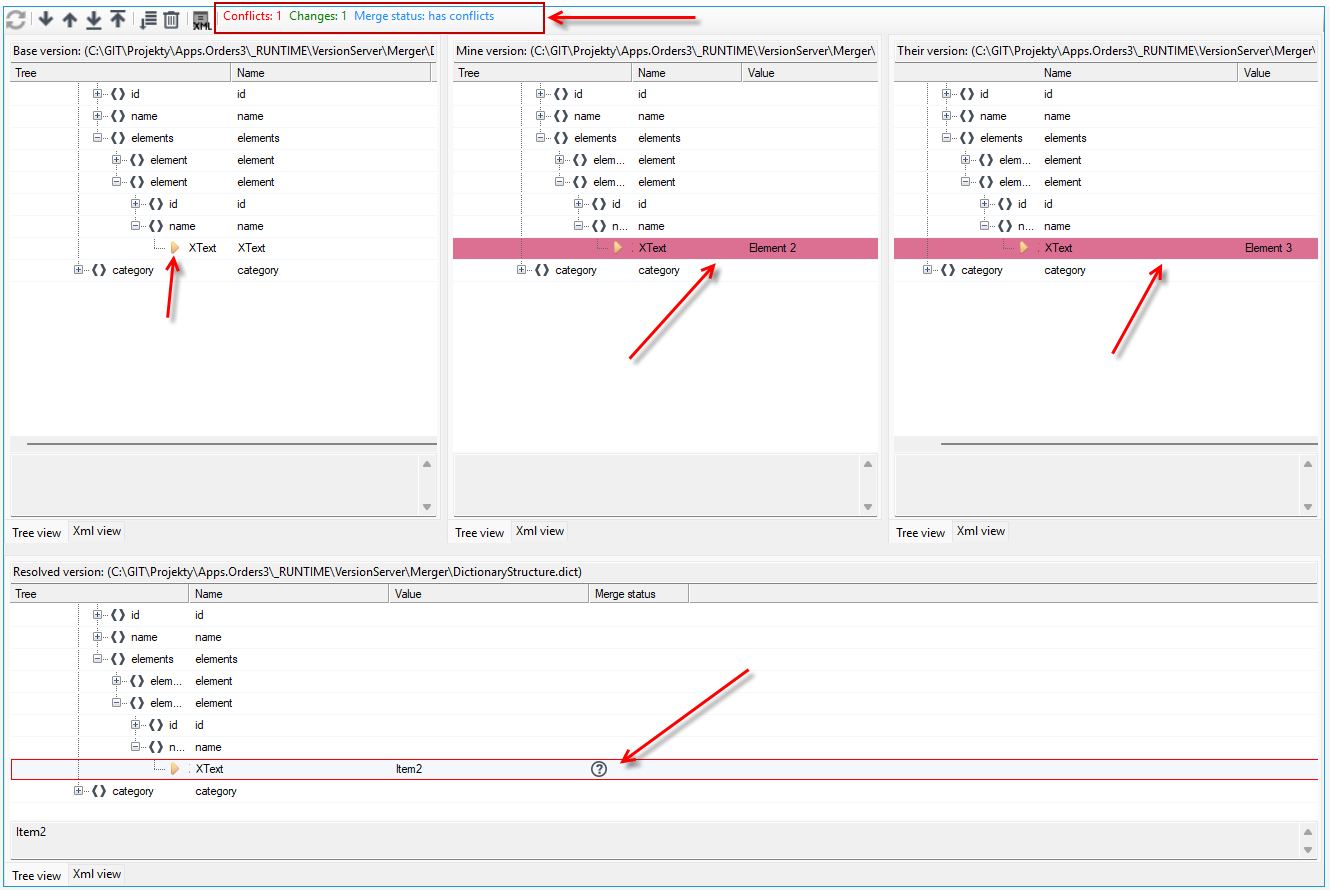Expand the category node in Resolved version tree
Screen dimensions: 1330x890
click(79, 791)
